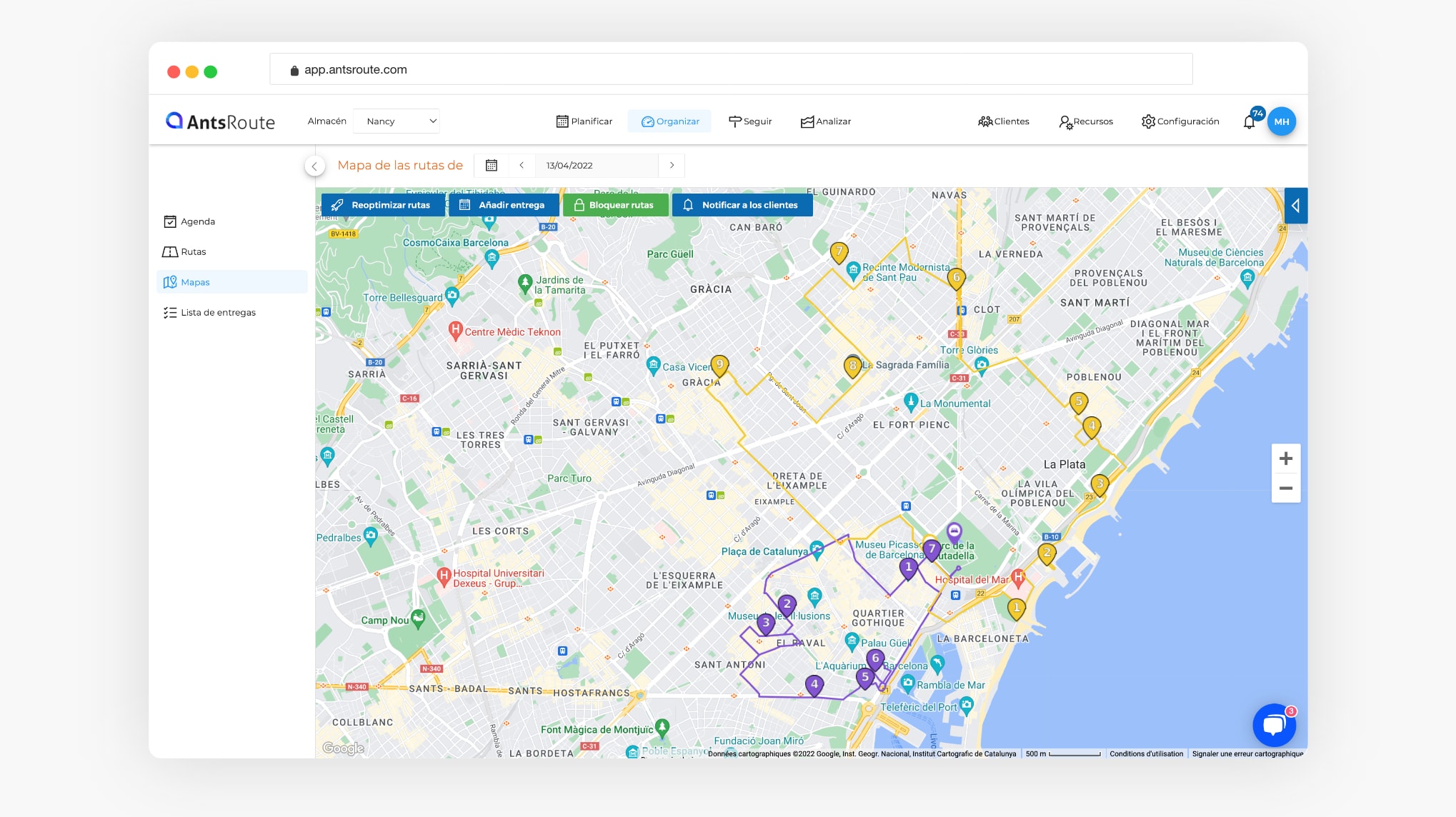Click the Torre Glòries landmark pin
This screenshot has height=817, width=1456.
click(x=982, y=366)
